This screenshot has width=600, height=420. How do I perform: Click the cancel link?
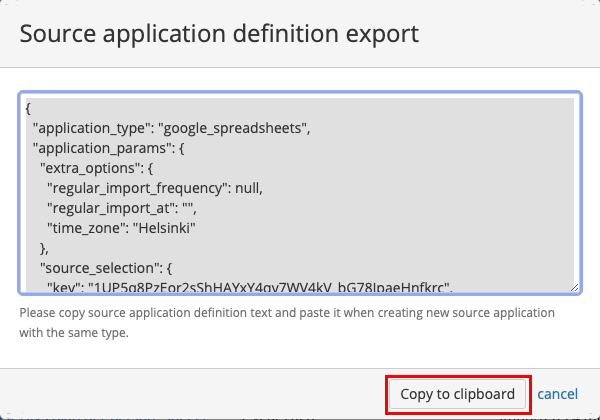pos(558,394)
